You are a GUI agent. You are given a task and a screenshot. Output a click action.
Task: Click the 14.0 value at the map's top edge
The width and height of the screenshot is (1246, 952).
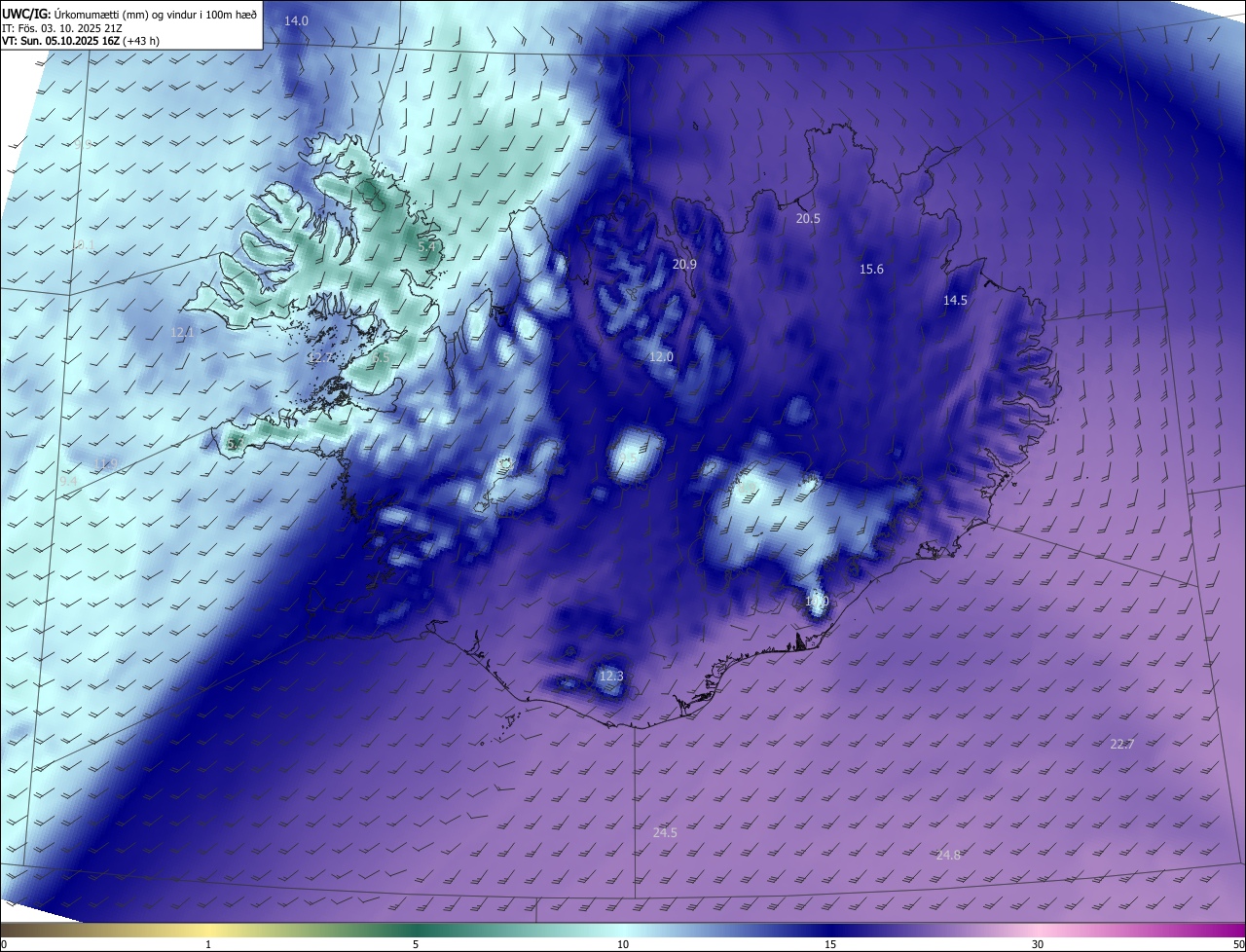coord(296,21)
